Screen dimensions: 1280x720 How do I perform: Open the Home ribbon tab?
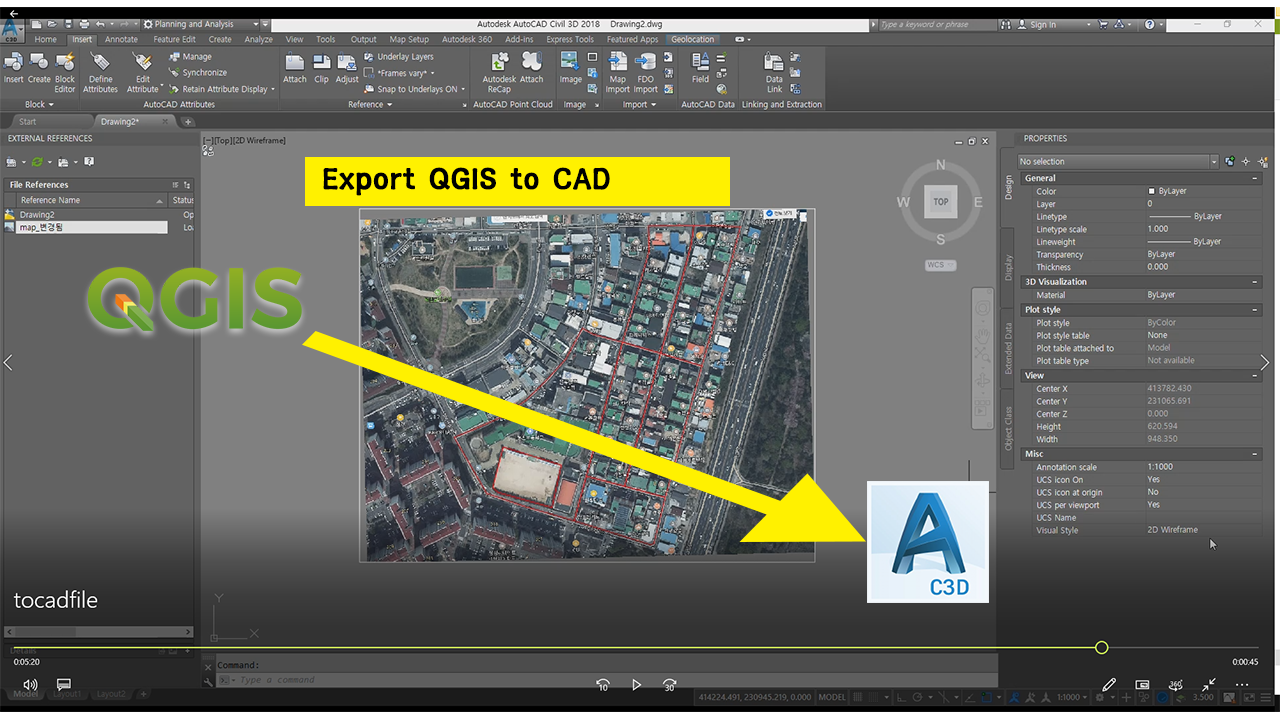tap(45, 40)
